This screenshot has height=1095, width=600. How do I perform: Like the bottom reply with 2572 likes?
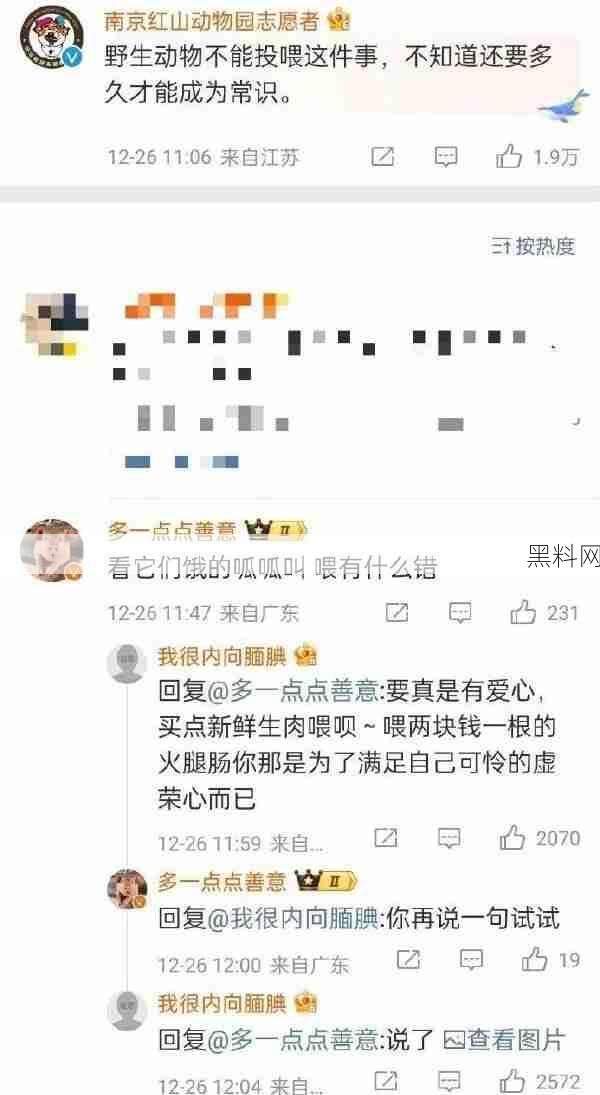click(x=540, y=1082)
